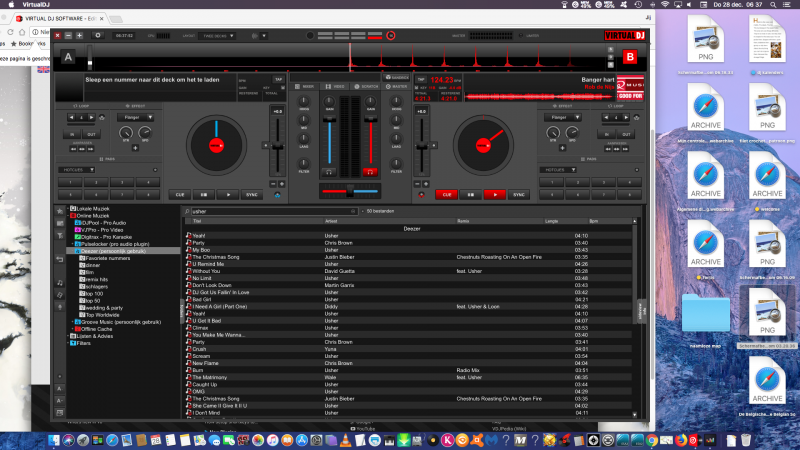Click deck A pitch minus button
The width and height of the screenshot is (800, 450).
coord(273,184)
